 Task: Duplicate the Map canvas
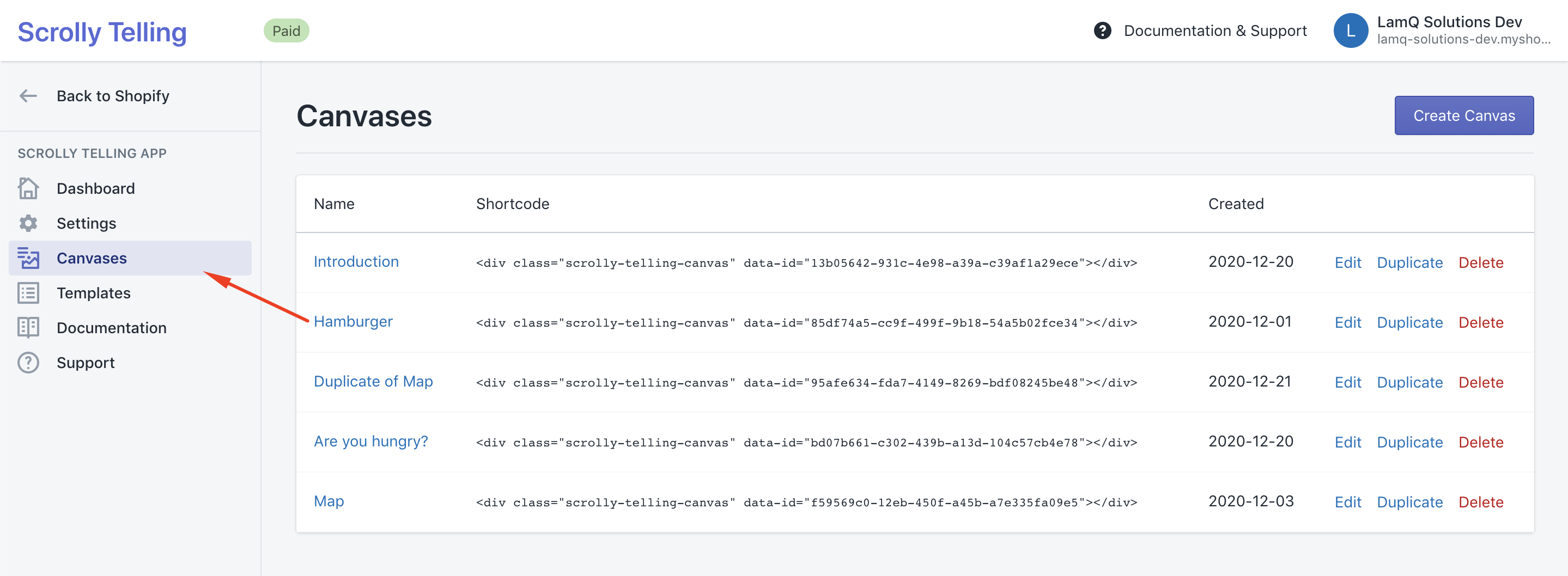coord(1410,502)
